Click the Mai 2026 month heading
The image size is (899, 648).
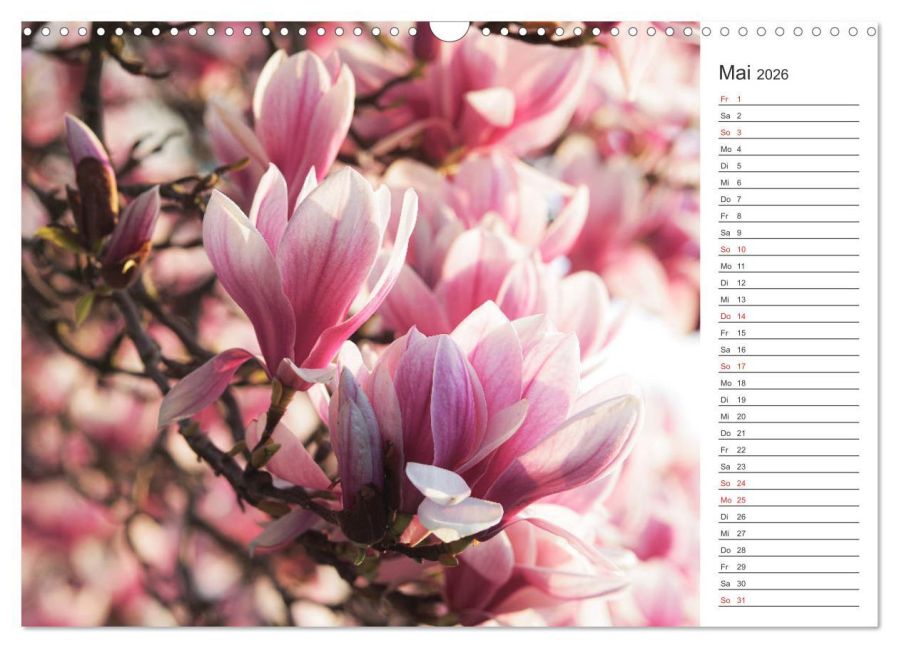click(753, 73)
